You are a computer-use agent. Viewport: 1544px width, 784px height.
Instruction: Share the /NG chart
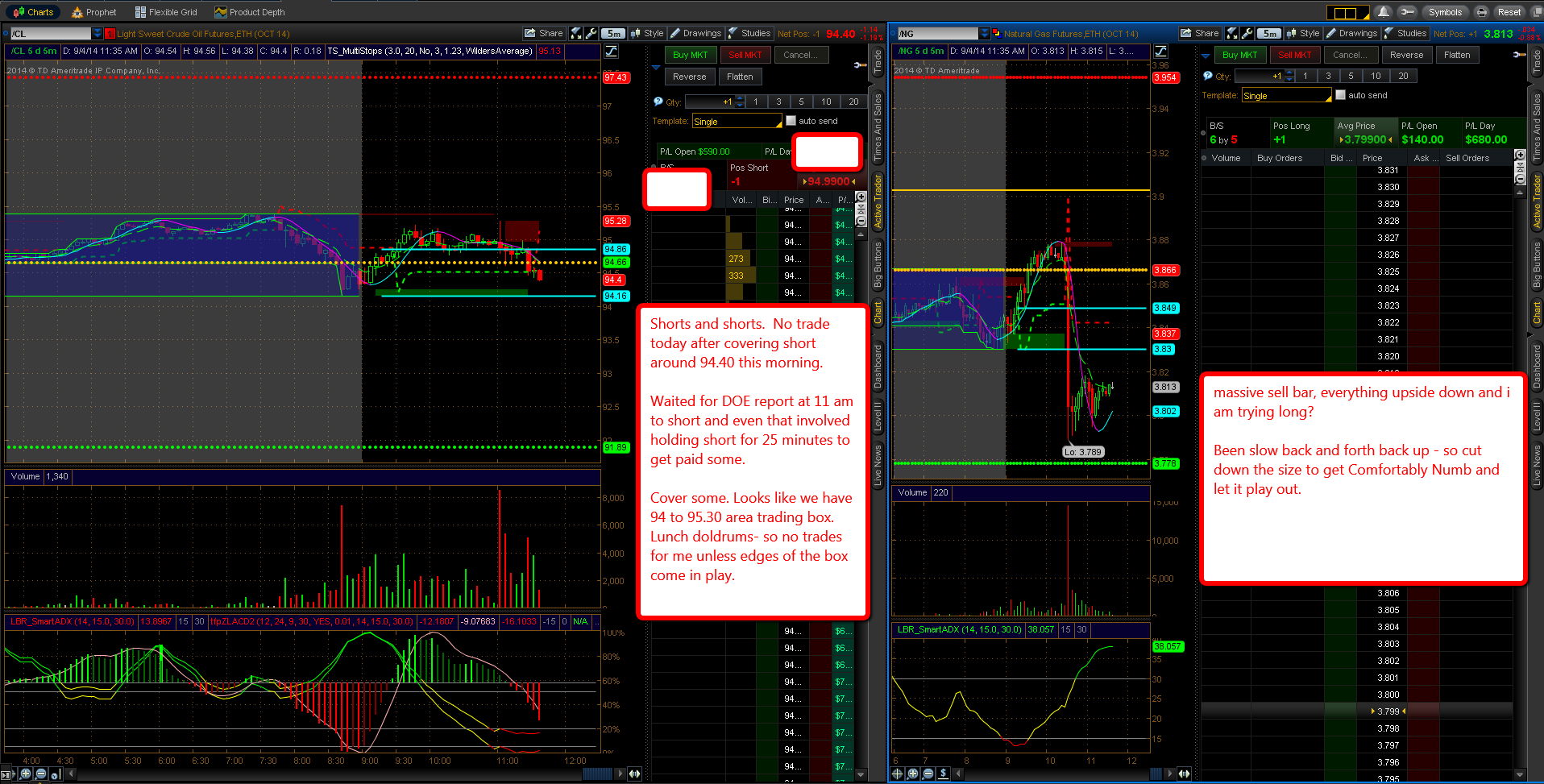coord(1200,33)
